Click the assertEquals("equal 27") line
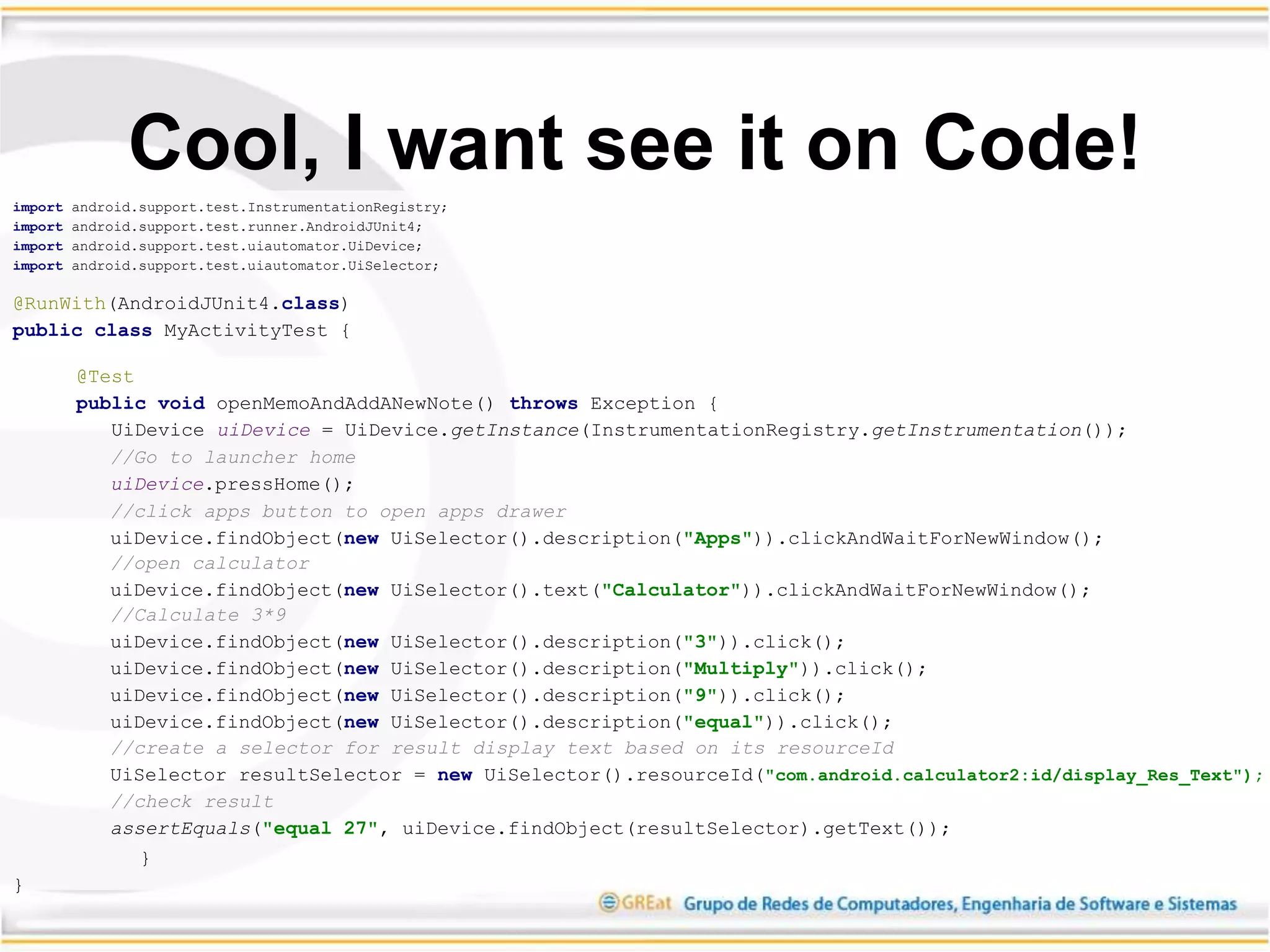The width and height of the screenshot is (1270, 952). tap(530, 829)
